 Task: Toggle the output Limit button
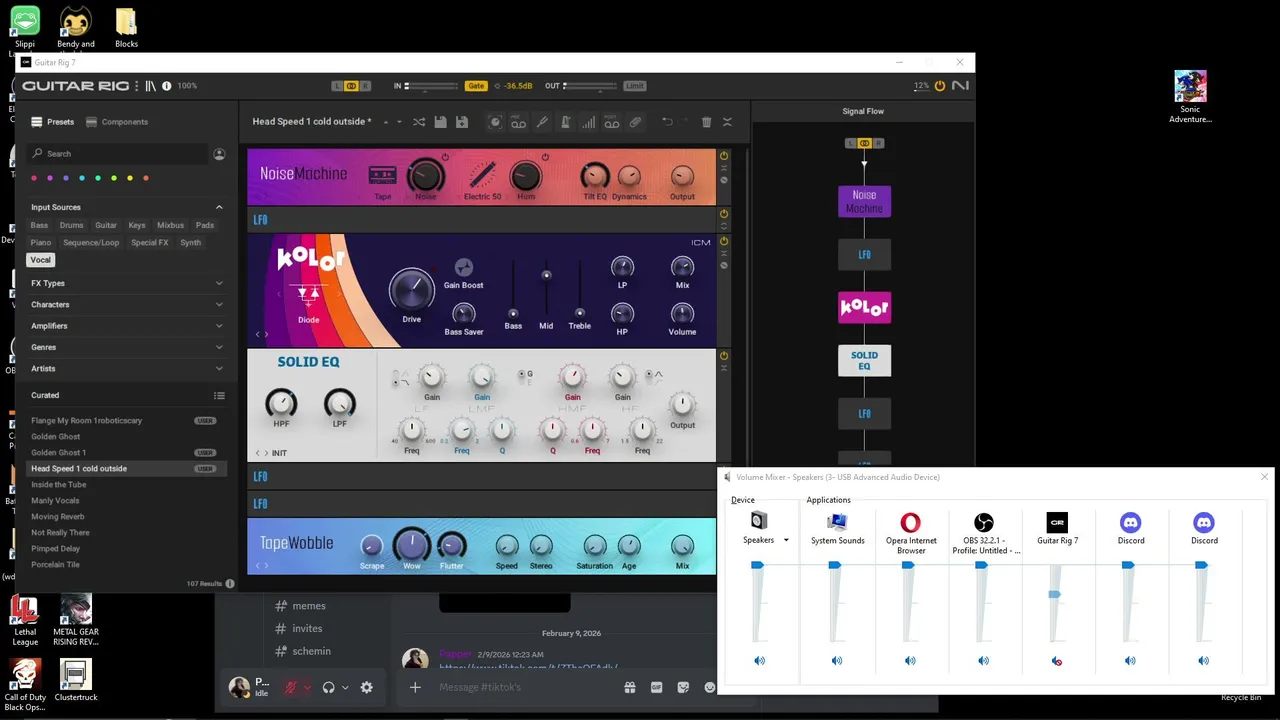[x=634, y=86]
